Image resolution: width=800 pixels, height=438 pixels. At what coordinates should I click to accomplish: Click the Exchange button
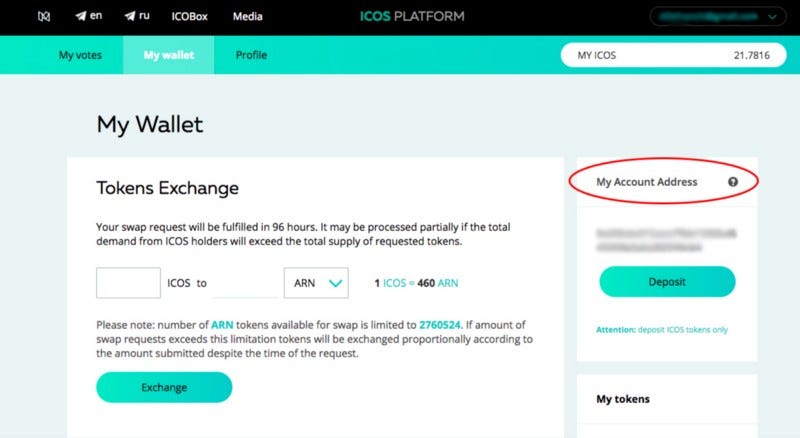164,387
